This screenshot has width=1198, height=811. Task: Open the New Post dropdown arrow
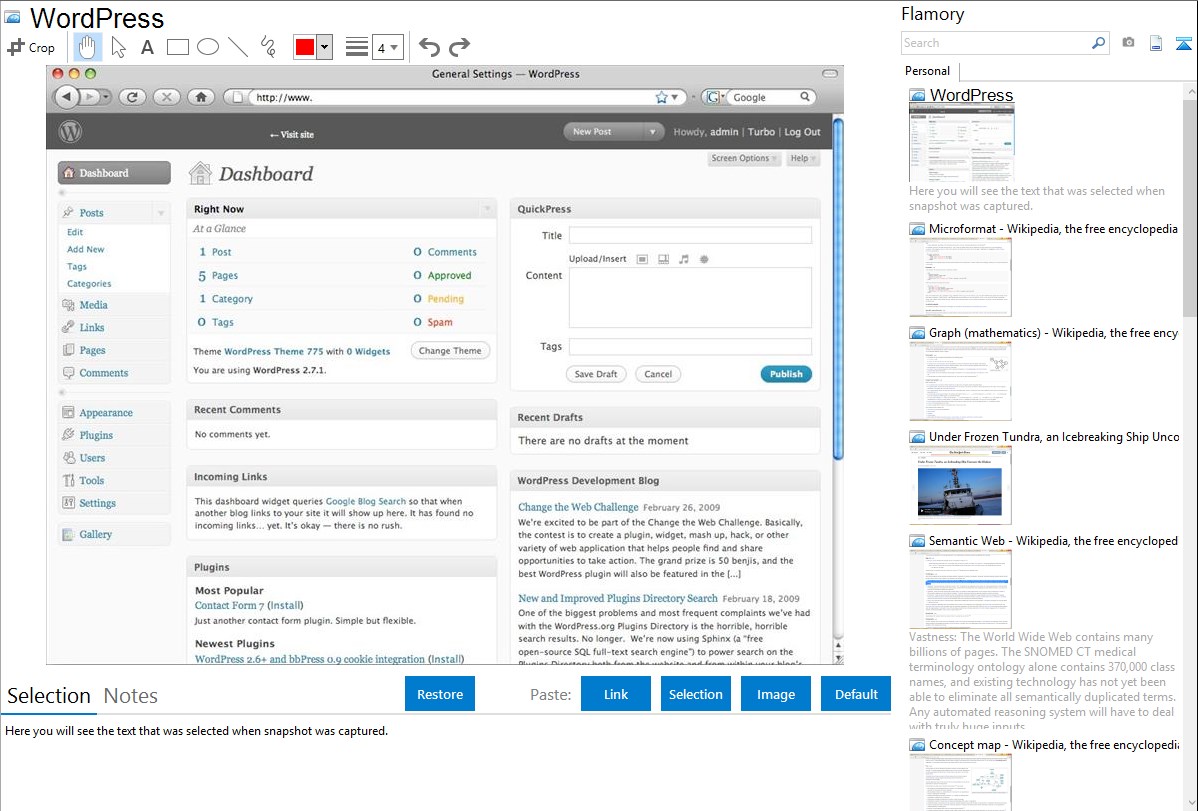(652, 131)
